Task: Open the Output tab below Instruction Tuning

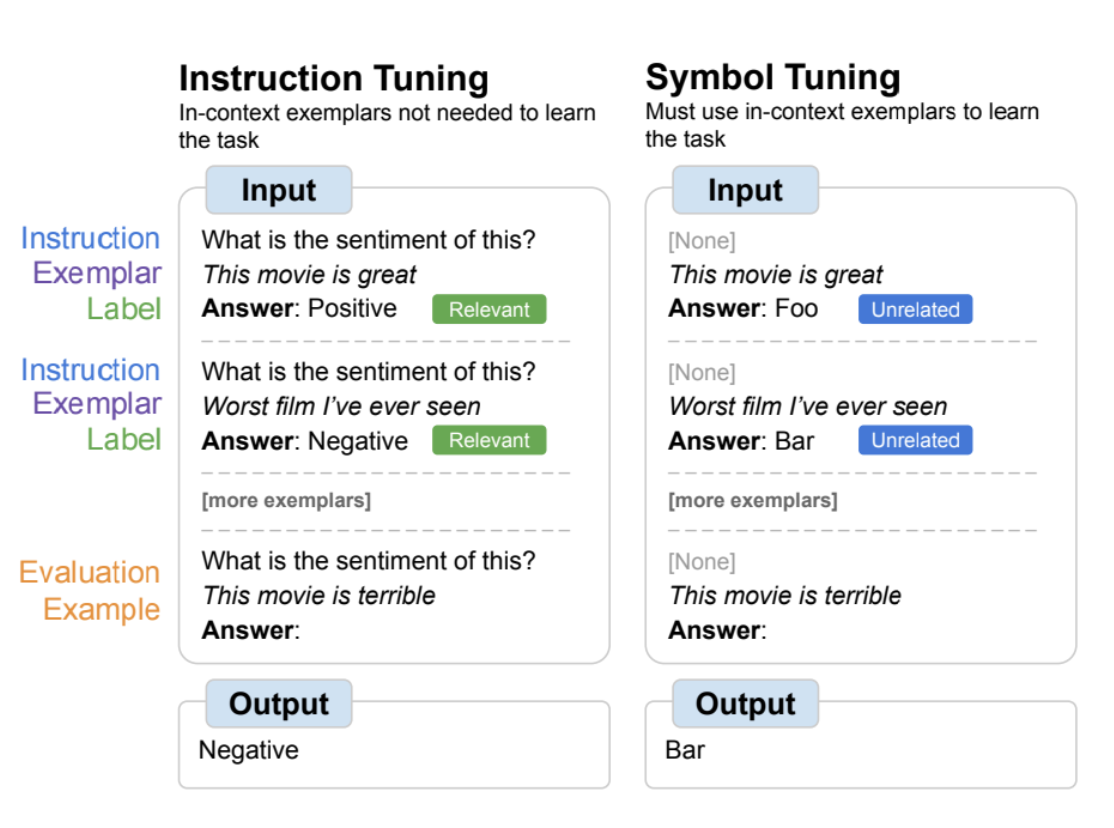Action: 278,704
